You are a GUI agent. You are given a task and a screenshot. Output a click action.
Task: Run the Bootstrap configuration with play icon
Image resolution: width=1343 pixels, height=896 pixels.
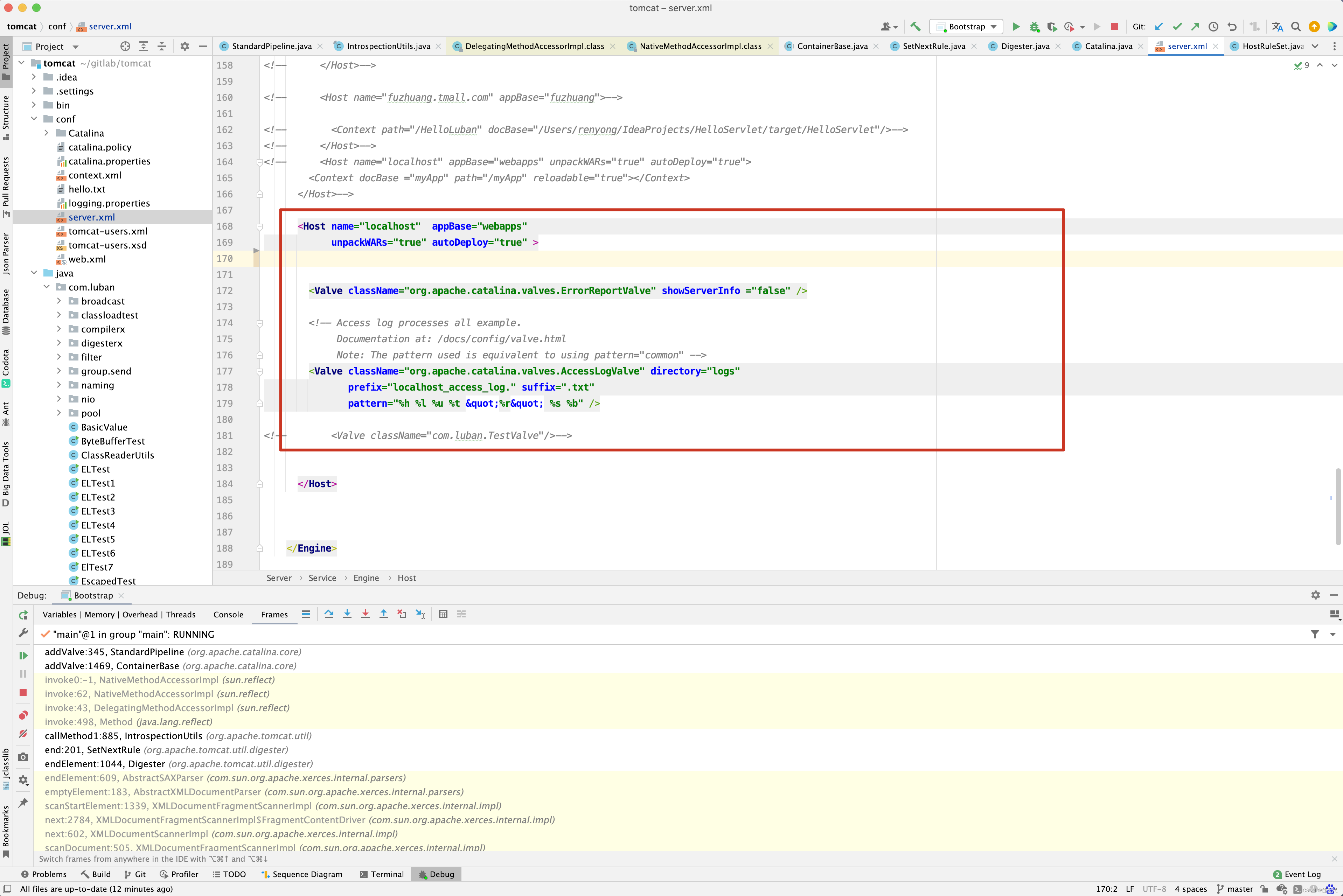[x=1016, y=26]
